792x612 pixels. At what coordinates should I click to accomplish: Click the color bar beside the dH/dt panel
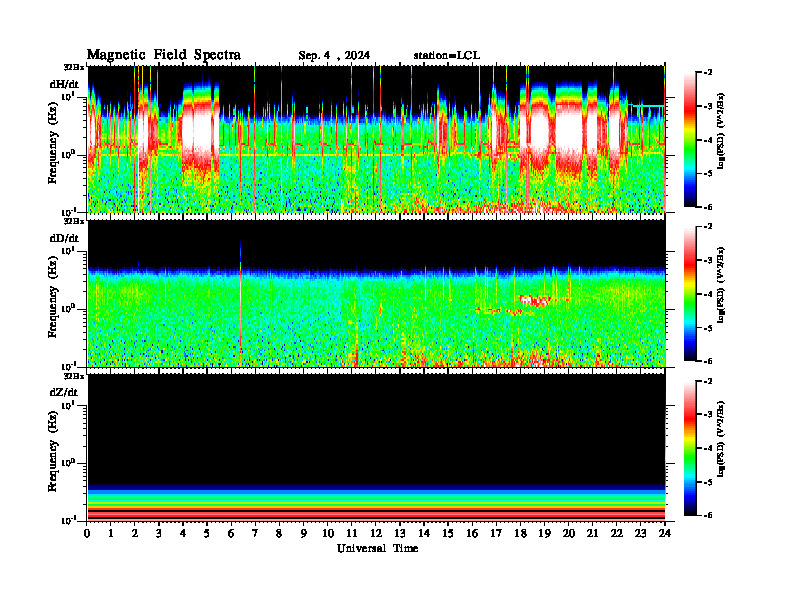tap(690, 139)
